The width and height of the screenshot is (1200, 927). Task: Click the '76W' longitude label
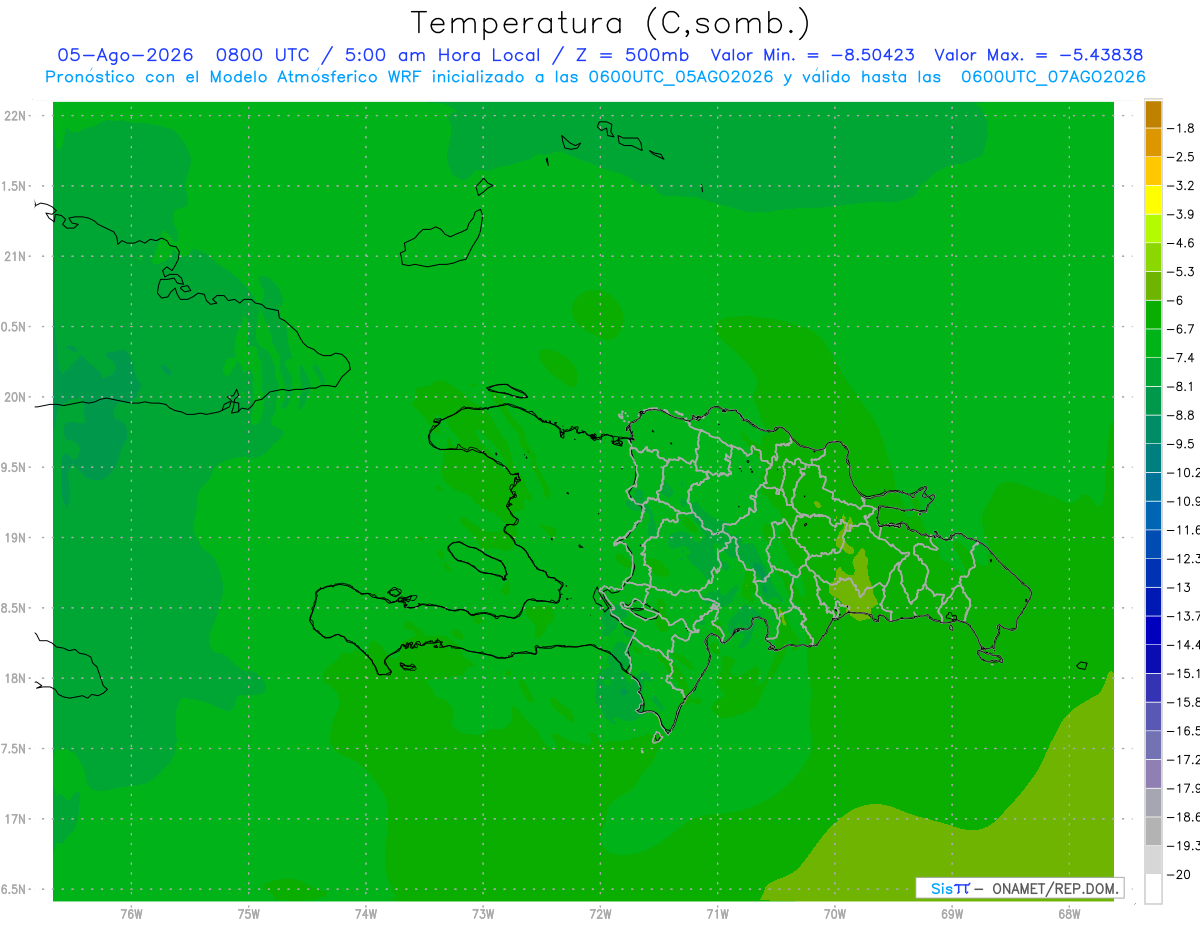pos(131,914)
